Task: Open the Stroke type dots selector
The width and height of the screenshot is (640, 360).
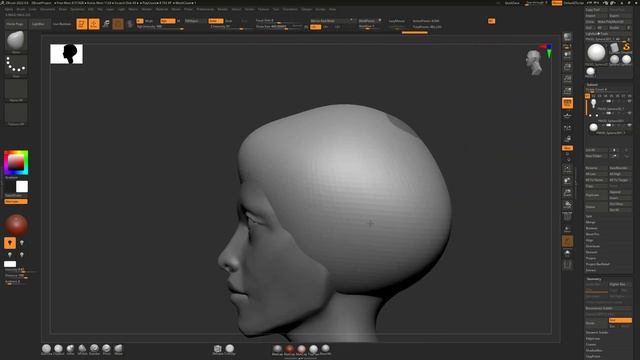Action: [x=16, y=65]
